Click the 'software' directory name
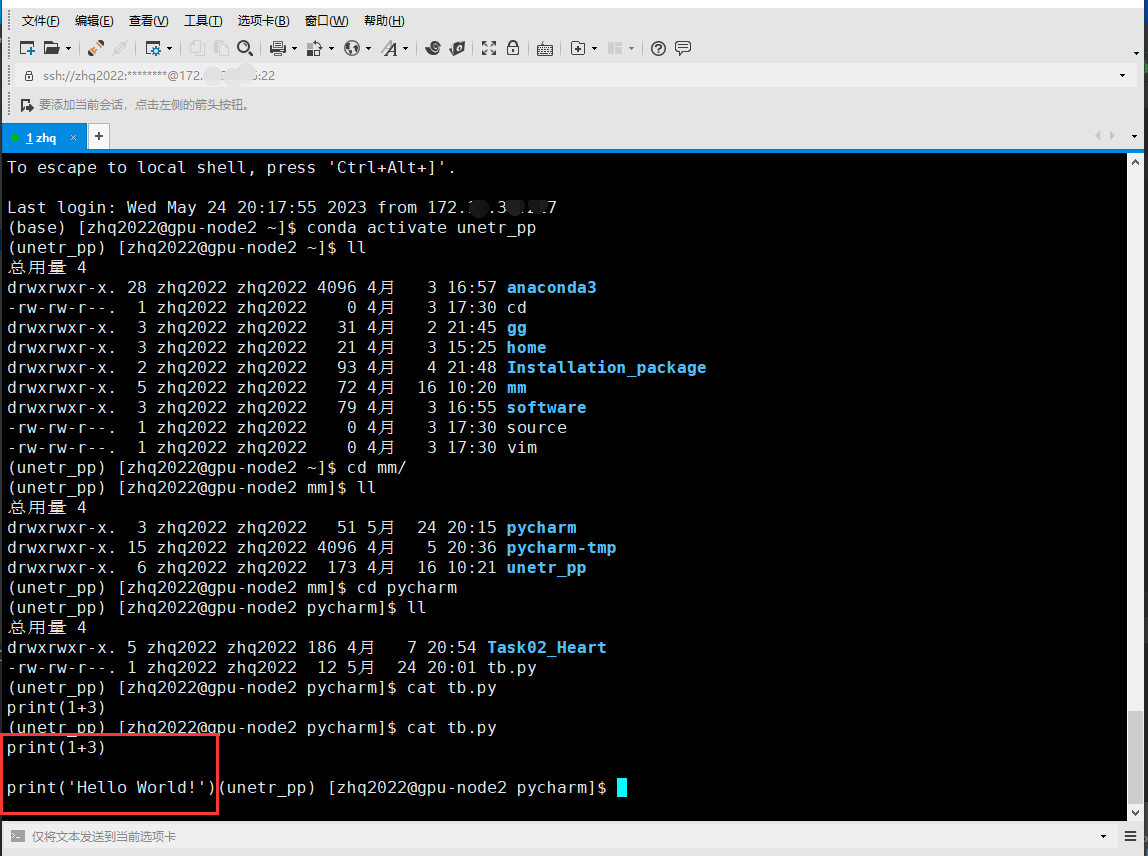 point(546,408)
